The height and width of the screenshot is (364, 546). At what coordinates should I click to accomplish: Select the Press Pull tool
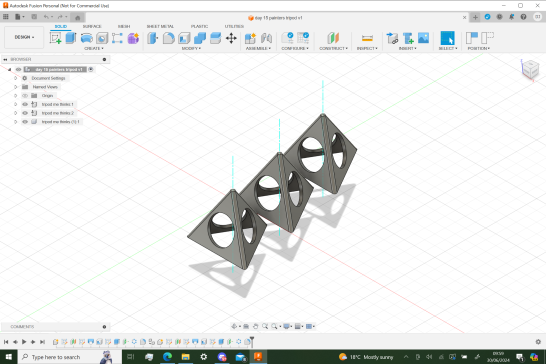click(153, 38)
